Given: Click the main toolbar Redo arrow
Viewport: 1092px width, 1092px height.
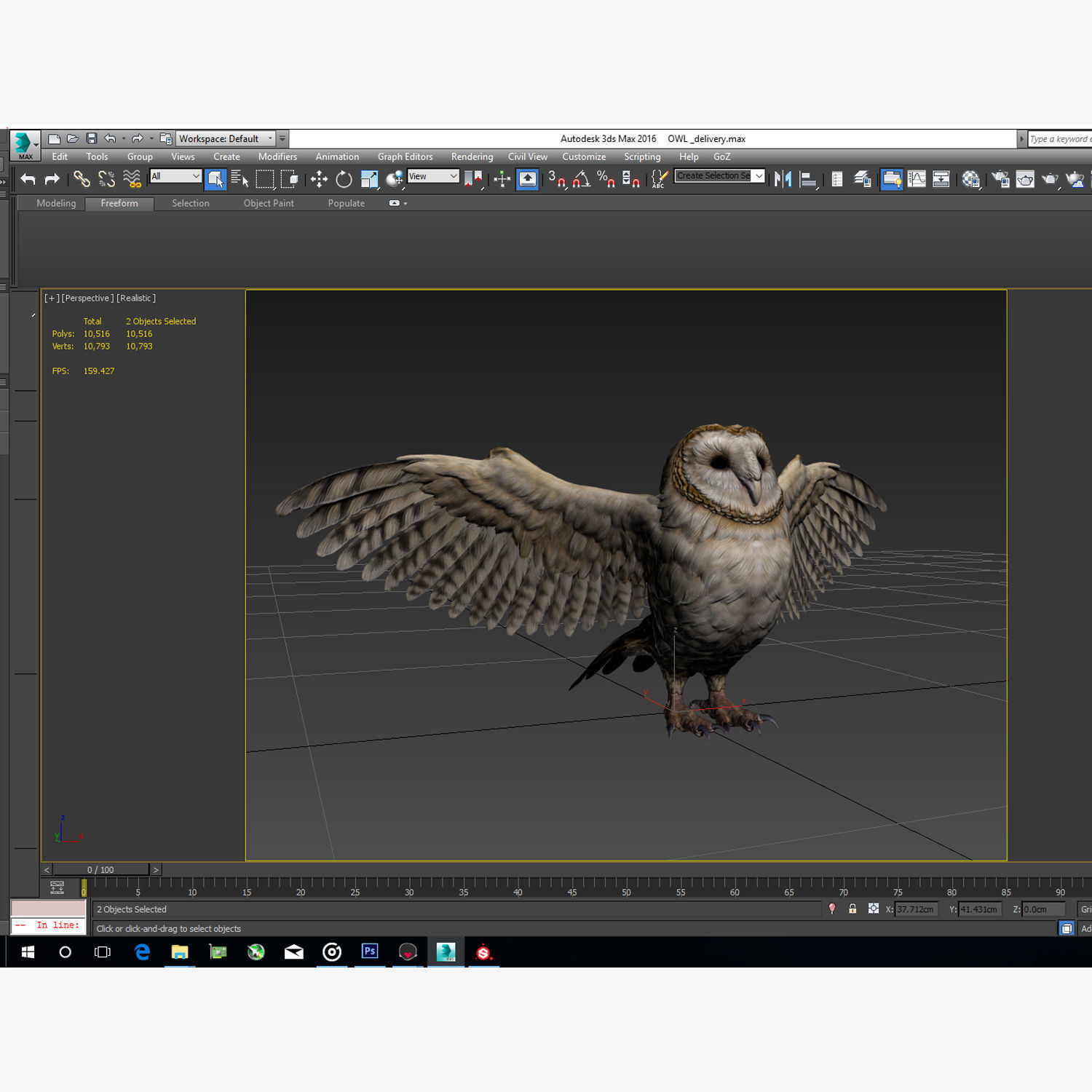Looking at the screenshot, I should coord(52,179).
